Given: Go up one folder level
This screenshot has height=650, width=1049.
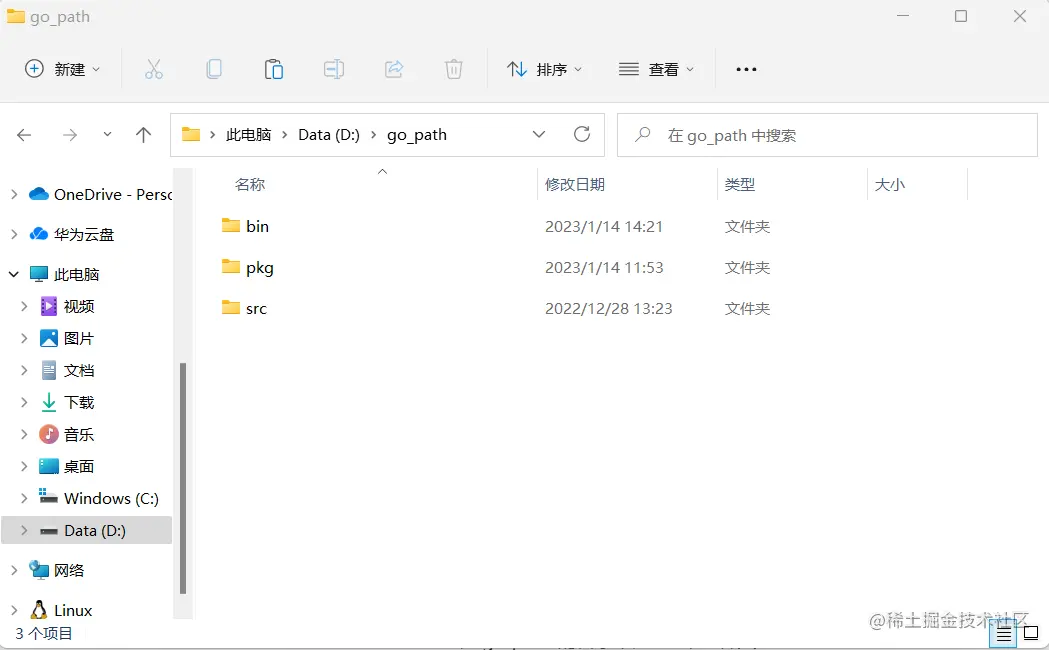Looking at the screenshot, I should coord(143,134).
